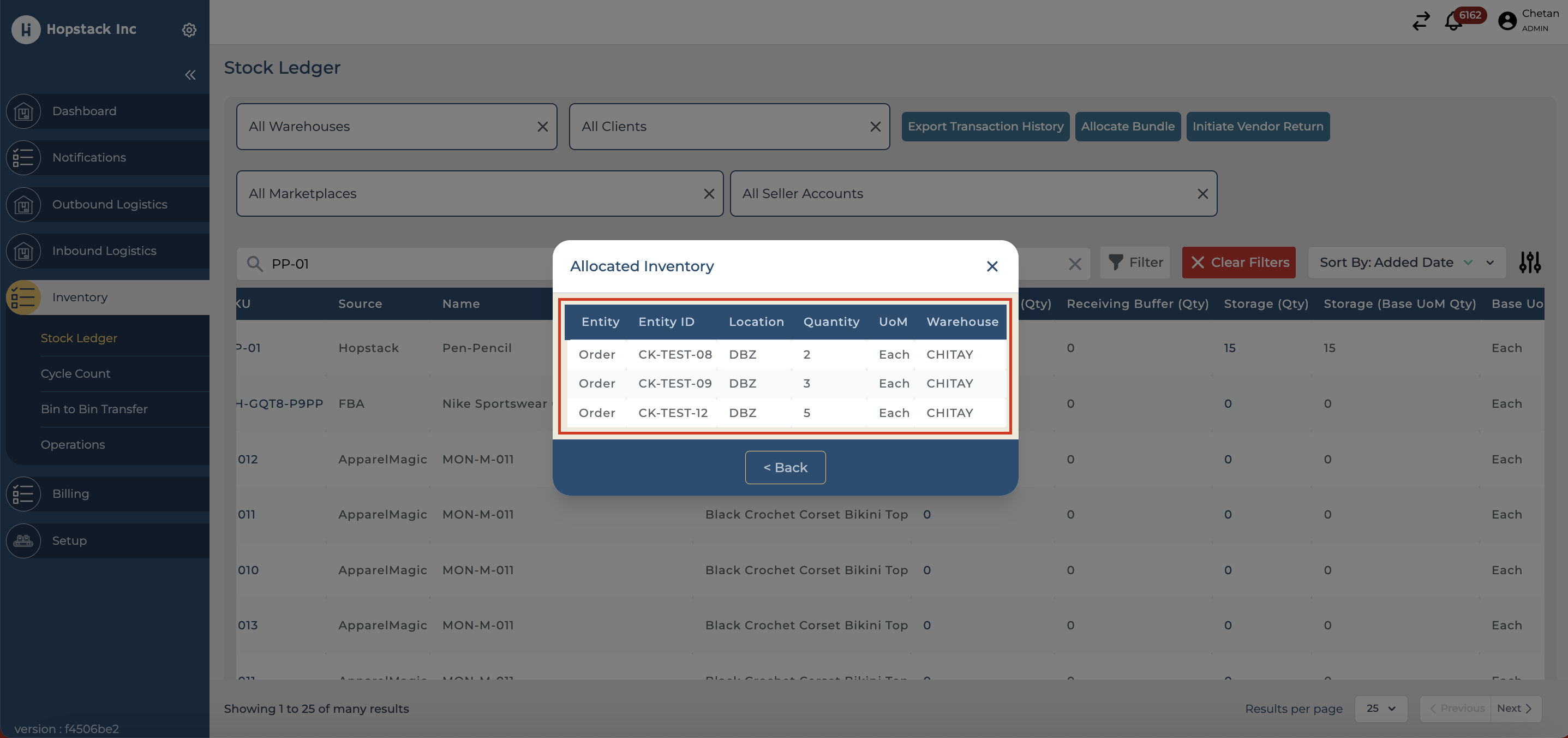The height and width of the screenshot is (738, 1568).
Task: Click the settings gear next to Hopstack Inc
Action: (189, 29)
